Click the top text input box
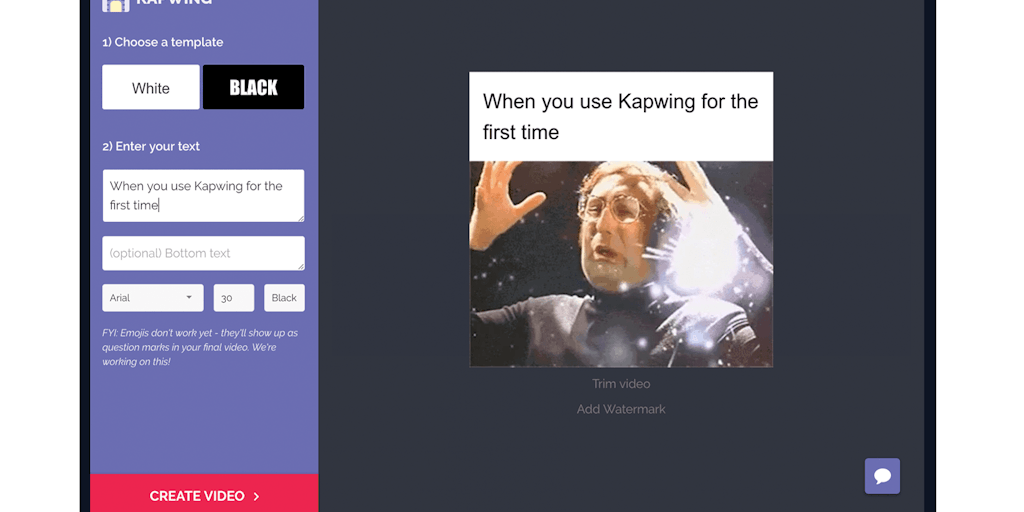 203,195
